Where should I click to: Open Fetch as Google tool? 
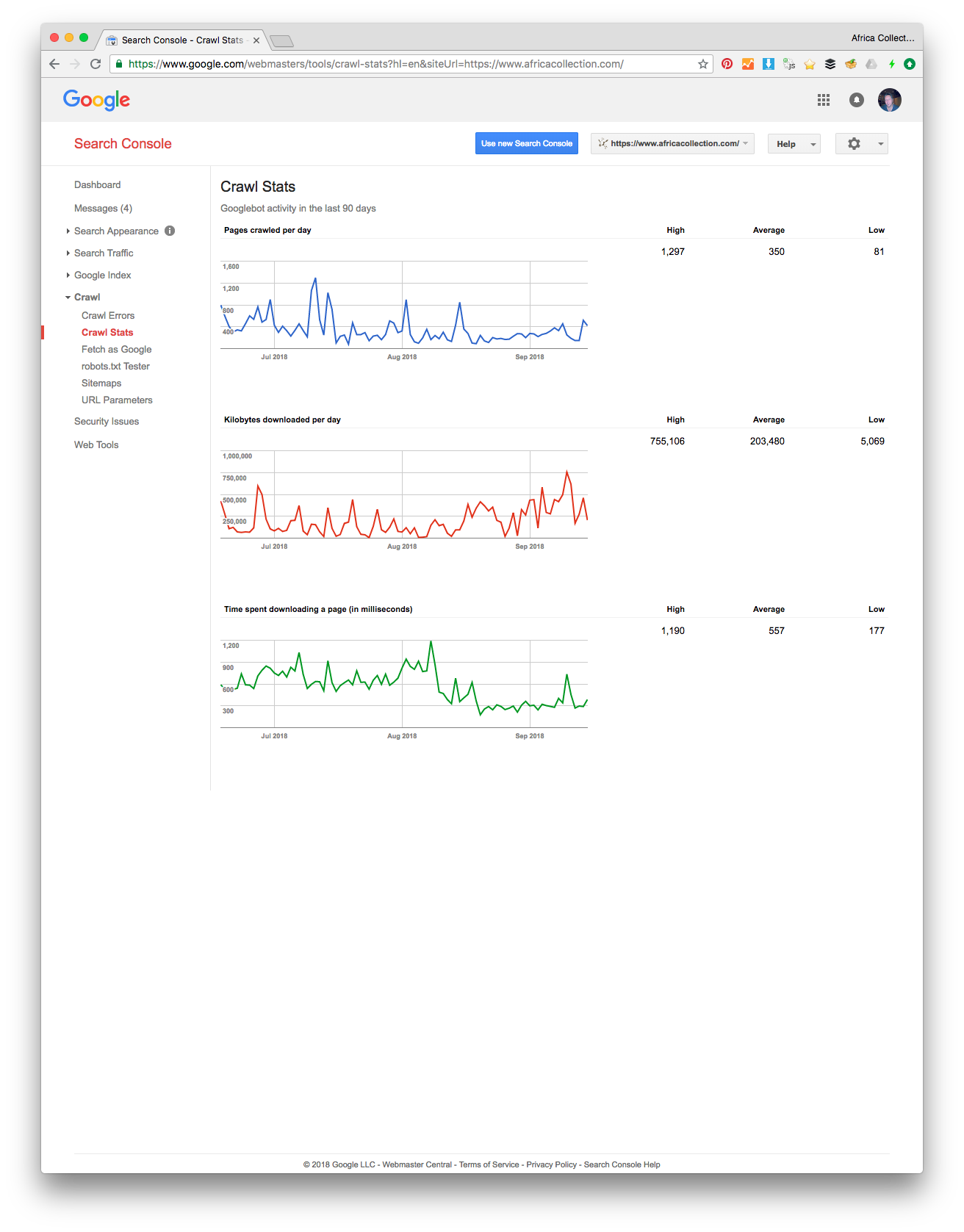pyautogui.click(x=116, y=349)
